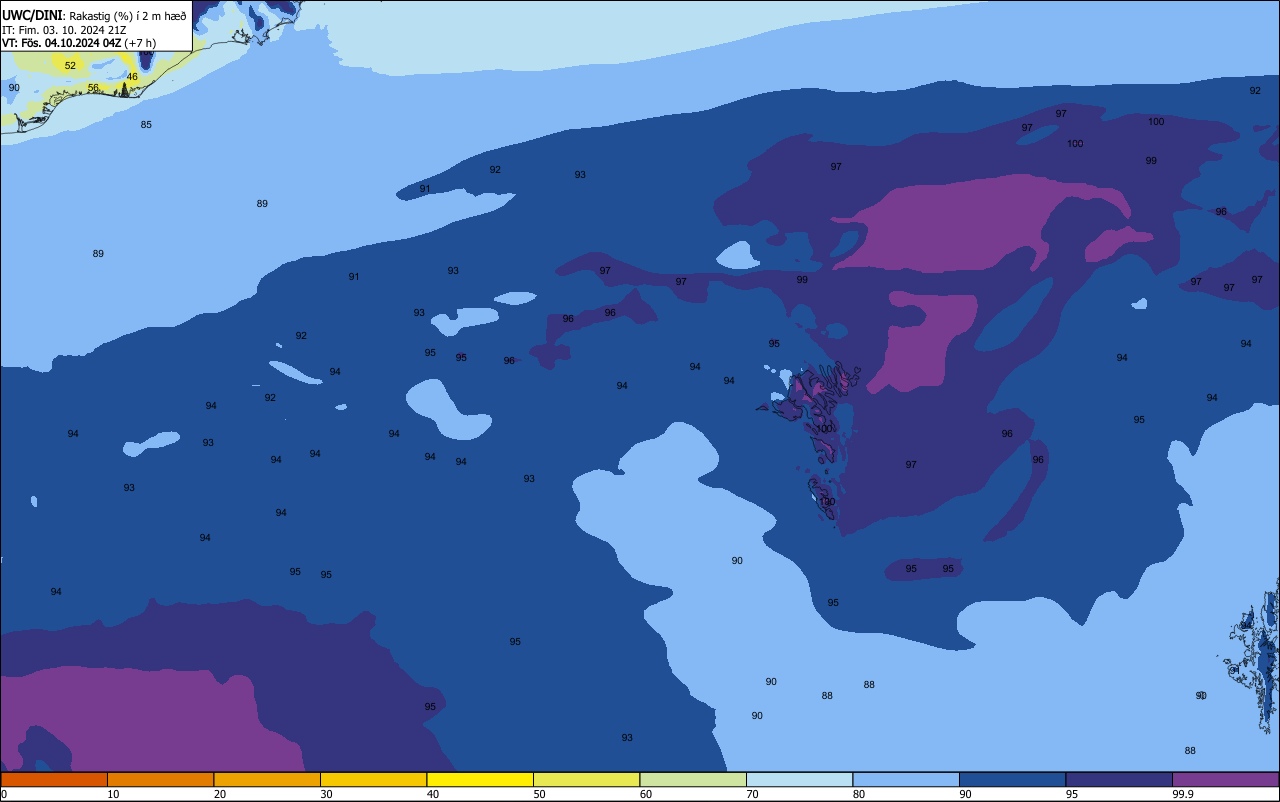Click the '99.9' tick label on the color scale
The image size is (1280, 802).
coord(1183,794)
